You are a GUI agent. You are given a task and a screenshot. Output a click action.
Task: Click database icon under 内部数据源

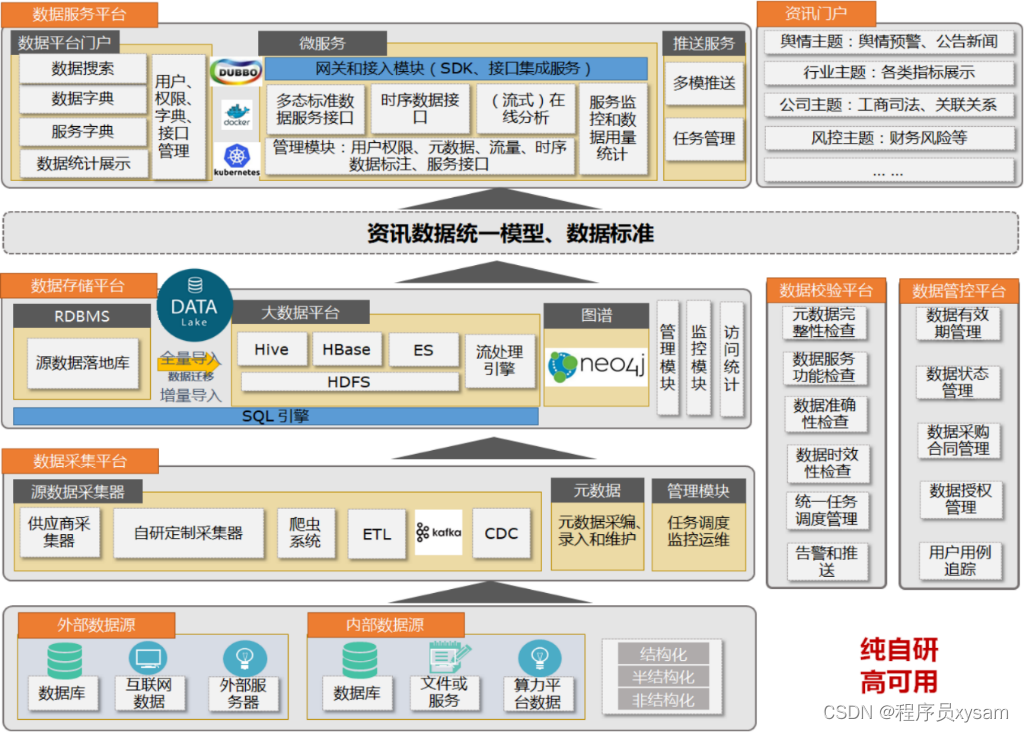coord(360,660)
